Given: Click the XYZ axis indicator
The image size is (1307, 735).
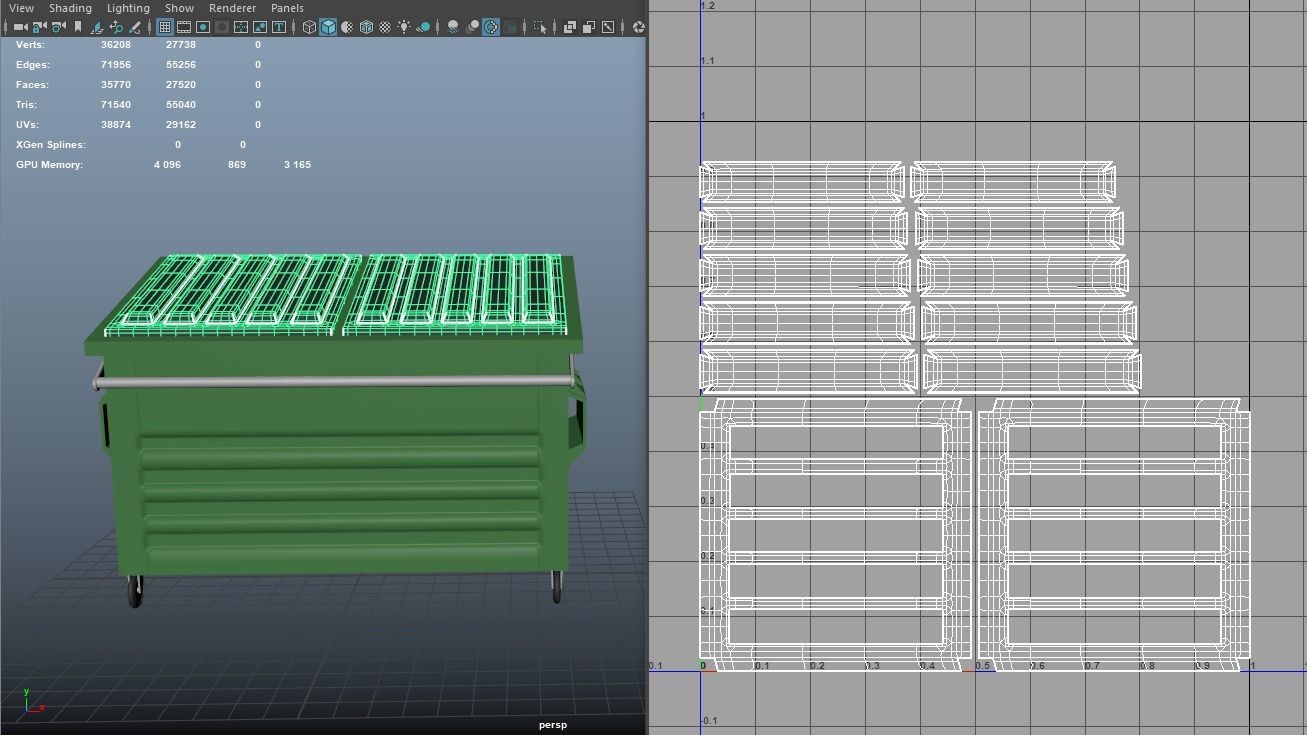Looking at the screenshot, I should (32, 700).
